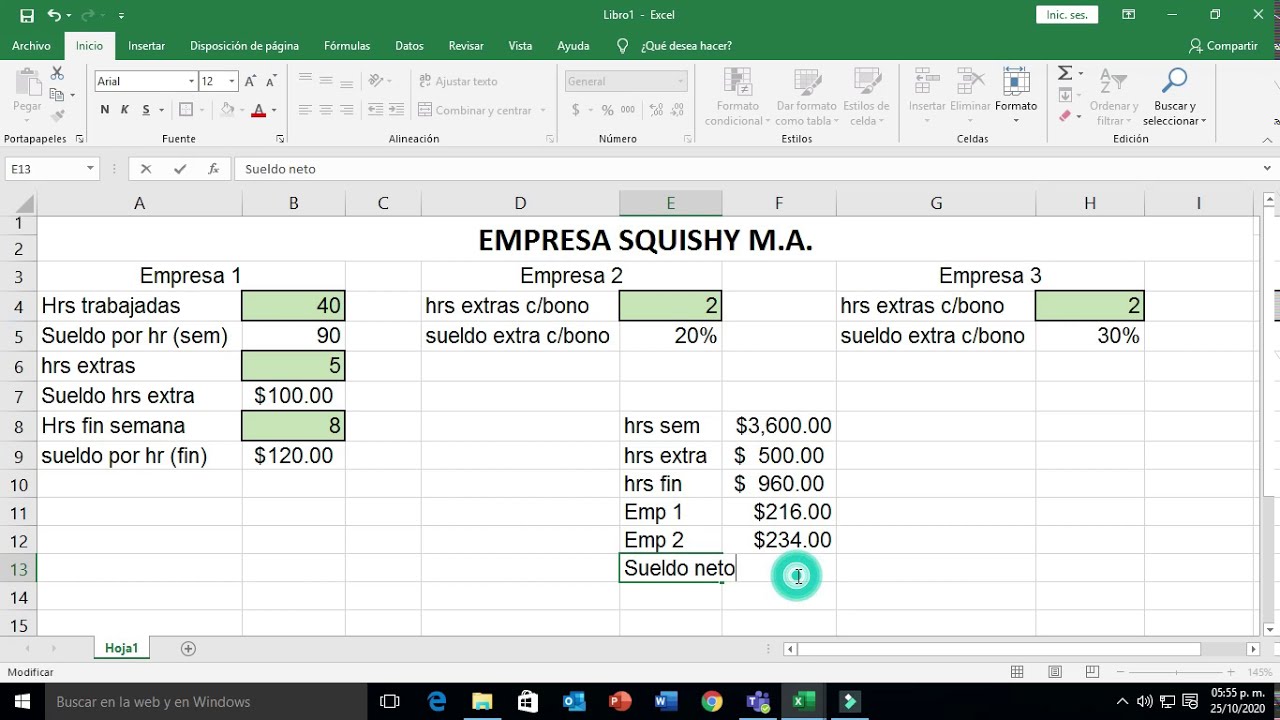Image resolution: width=1280 pixels, height=720 pixels.
Task: Expand the Name Box dropdown arrow
Action: pyautogui.click(x=90, y=169)
